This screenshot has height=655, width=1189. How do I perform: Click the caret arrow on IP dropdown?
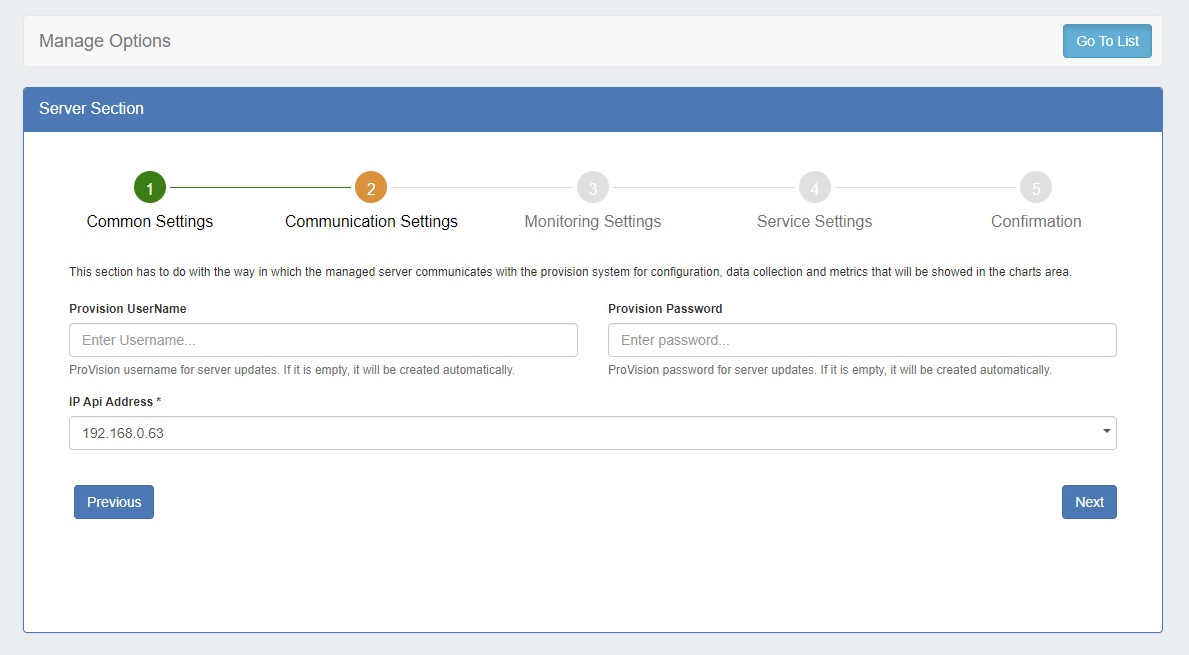click(1106, 432)
